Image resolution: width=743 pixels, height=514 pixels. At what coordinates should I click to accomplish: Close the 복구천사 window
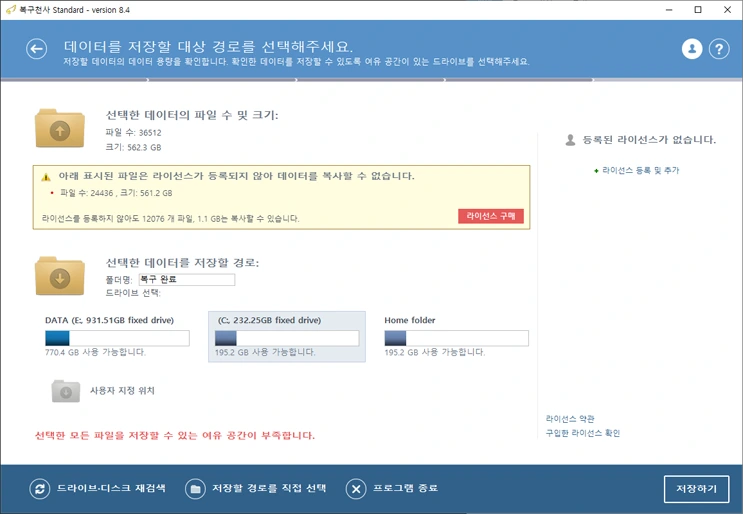click(727, 9)
